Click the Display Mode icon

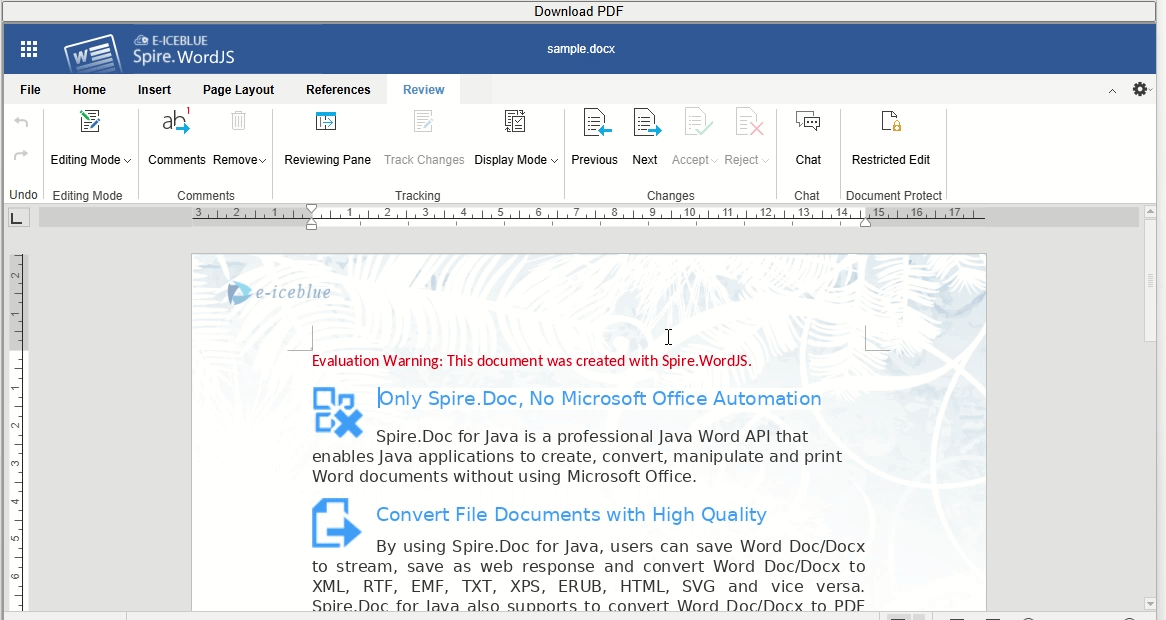(x=515, y=121)
